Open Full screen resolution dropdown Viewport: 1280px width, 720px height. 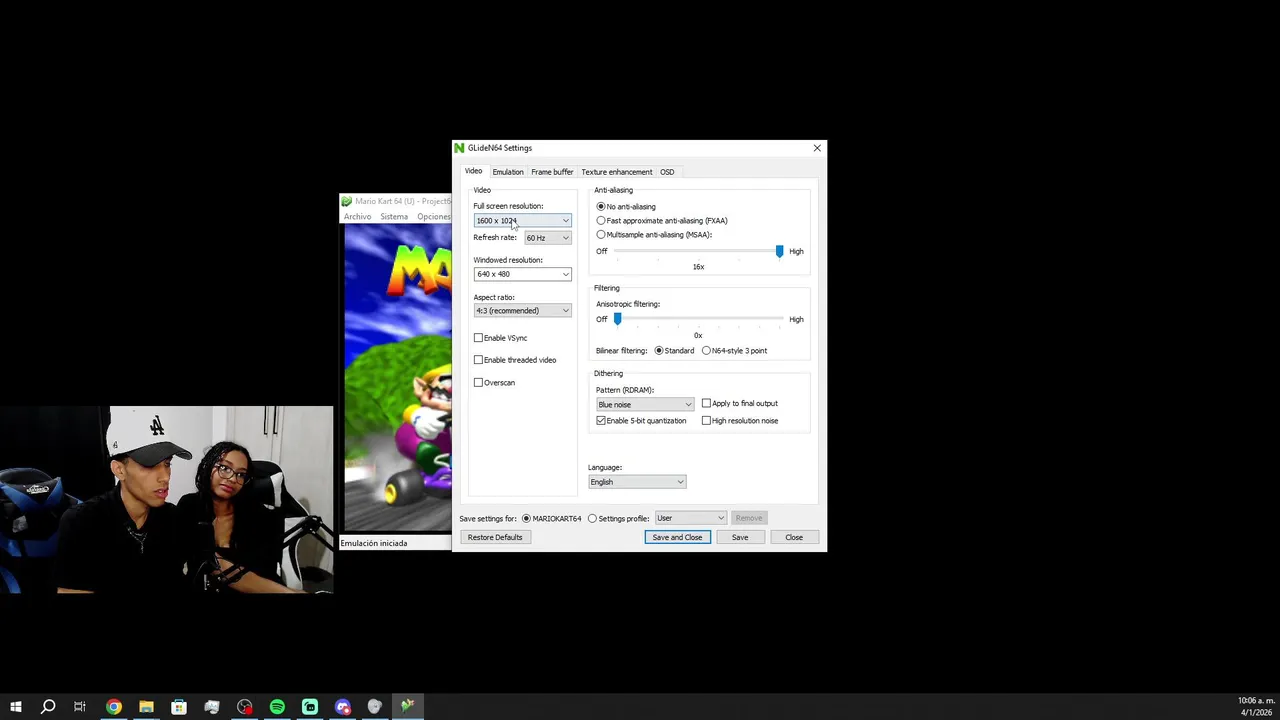(x=522, y=221)
